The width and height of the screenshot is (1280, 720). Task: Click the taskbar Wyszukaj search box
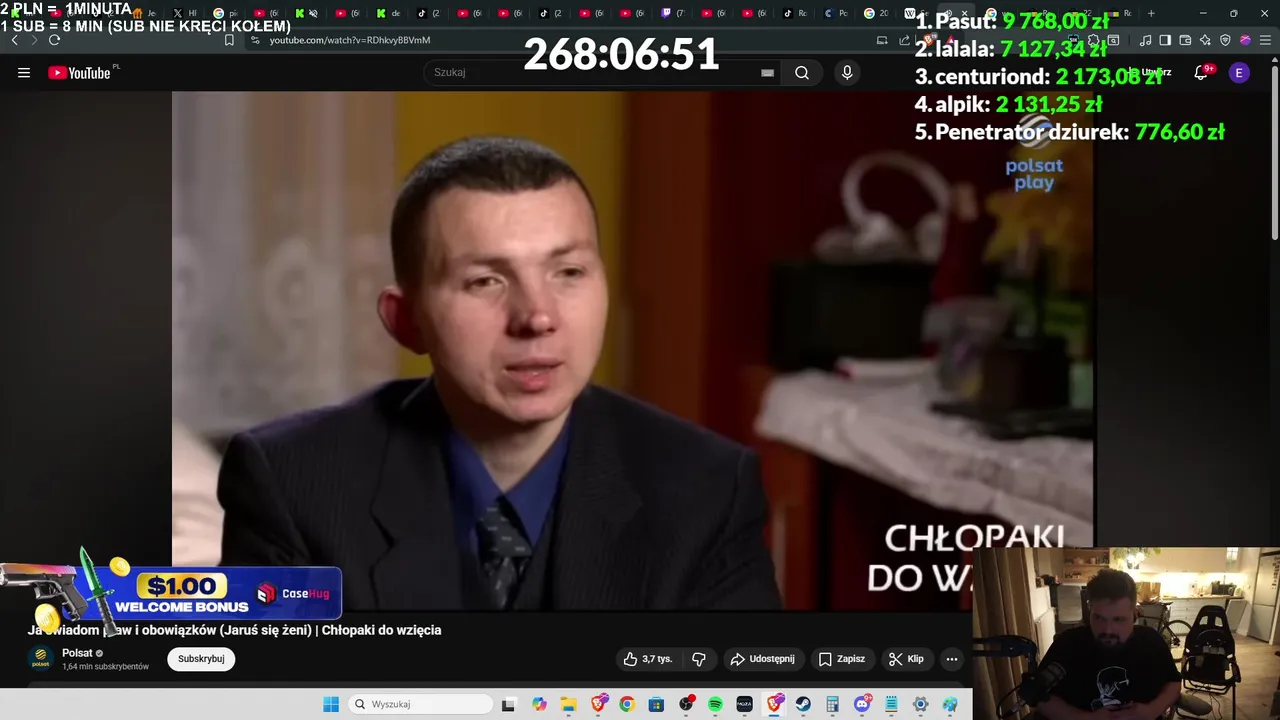coord(420,705)
